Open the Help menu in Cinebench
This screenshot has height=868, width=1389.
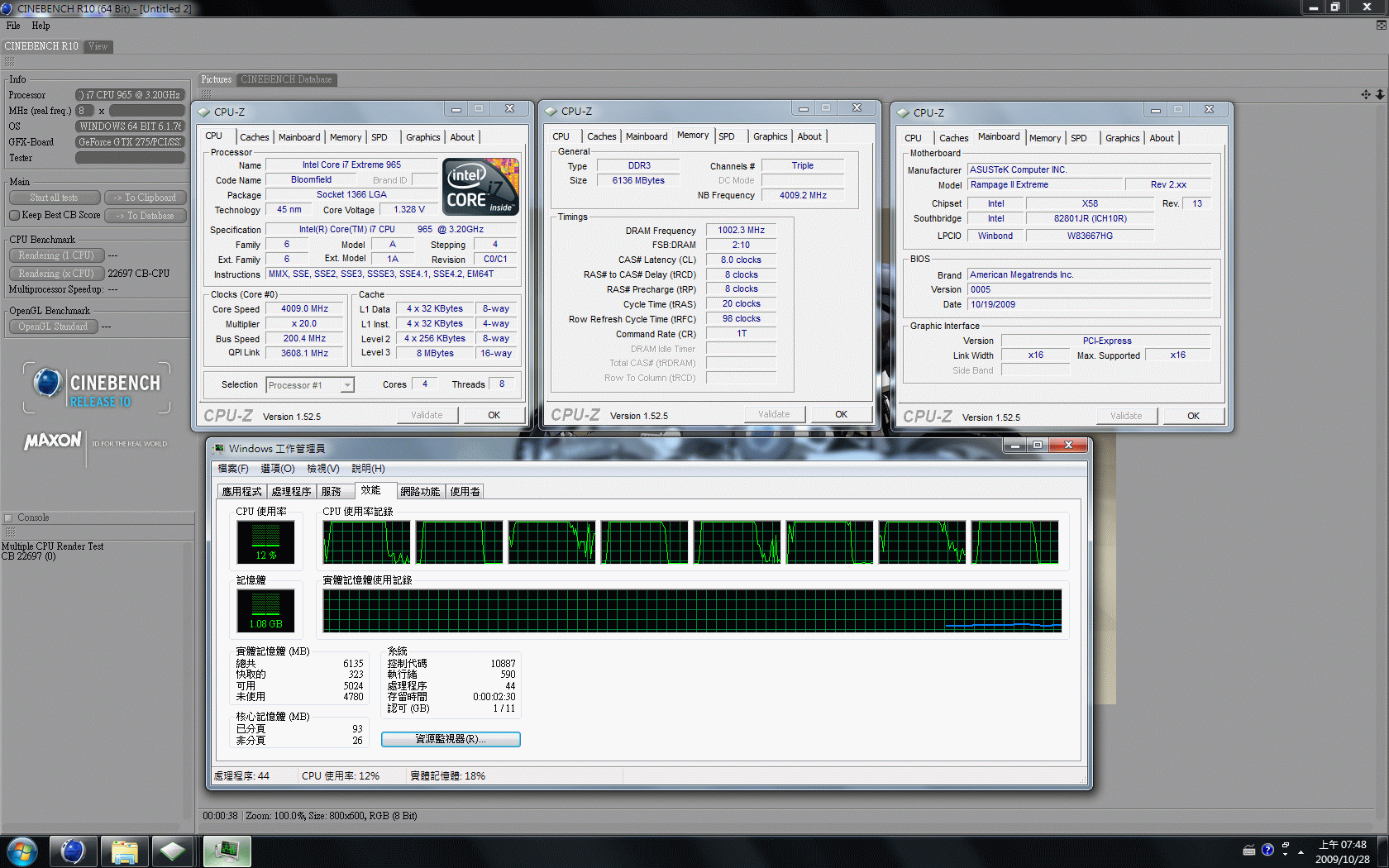click(x=41, y=26)
